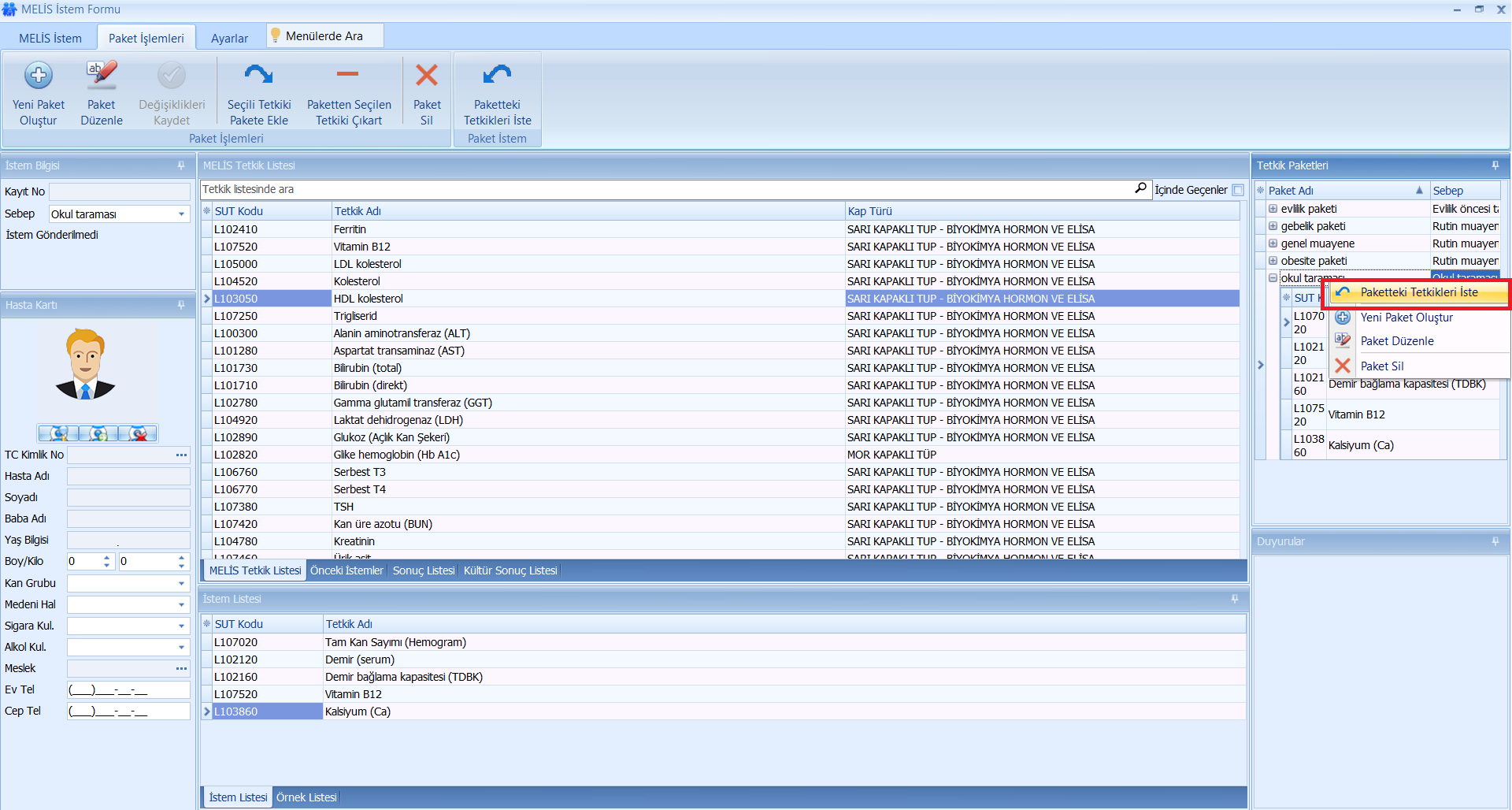Expand the obesite paketi row
Screen dimensions: 1512x810
[x=1273, y=261]
